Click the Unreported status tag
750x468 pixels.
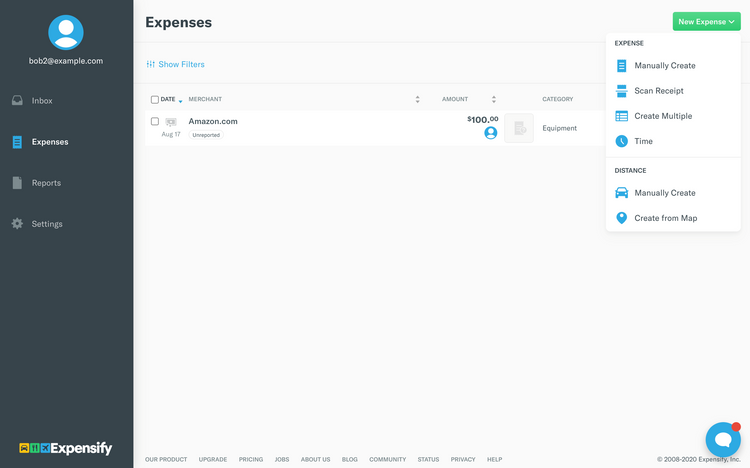click(x=206, y=135)
